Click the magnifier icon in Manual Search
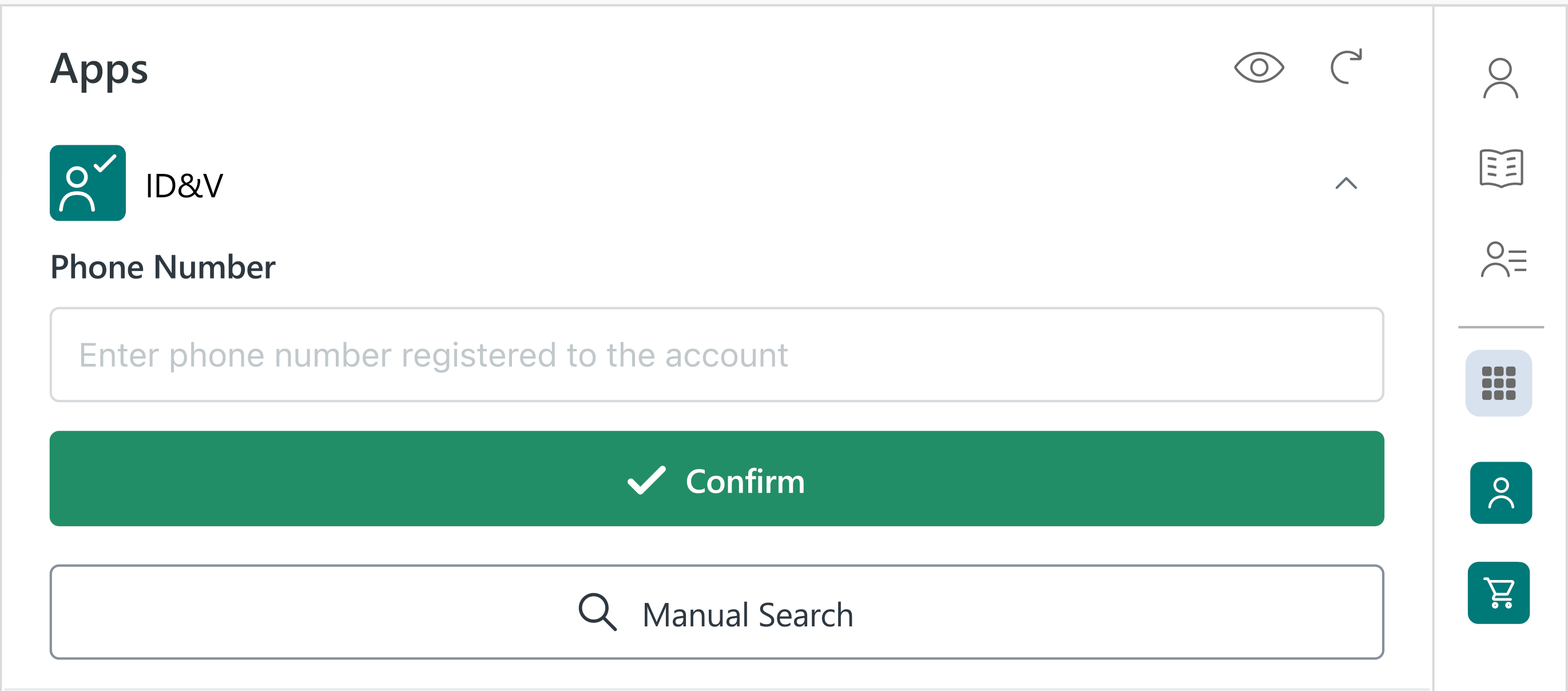1568x691 pixels. 597,612
